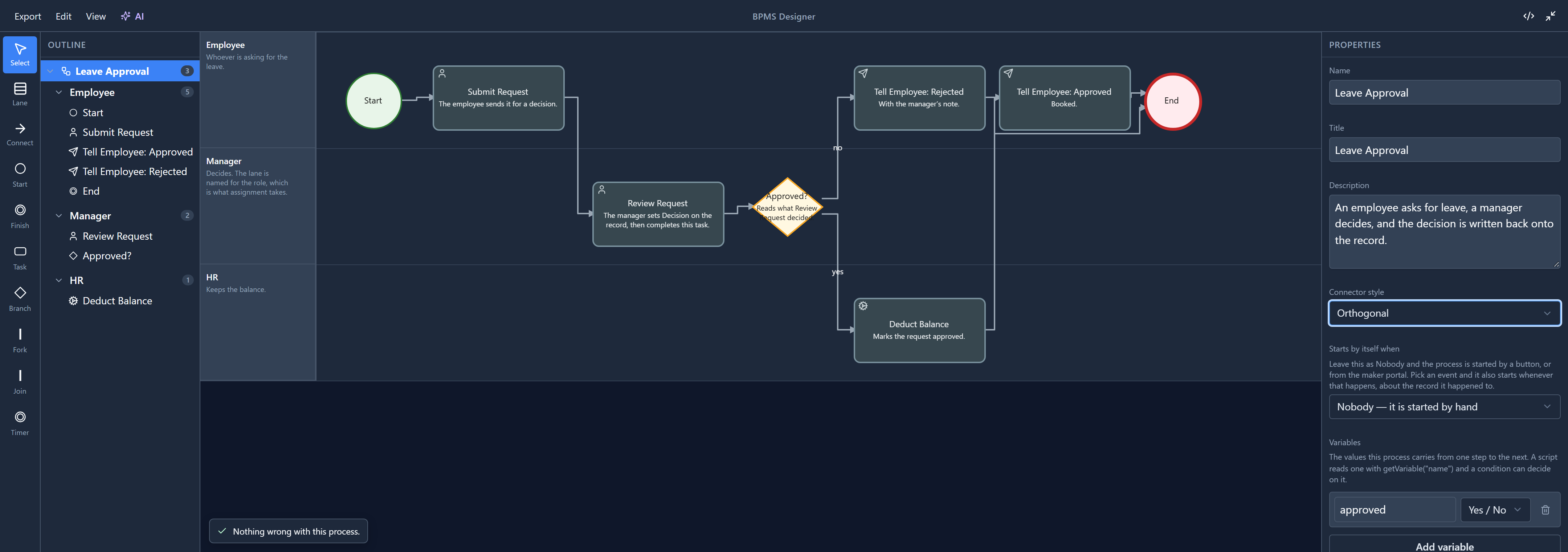1568x552 pixels.
Task: Click the Name input field
Action: [x=1444, y=93]
